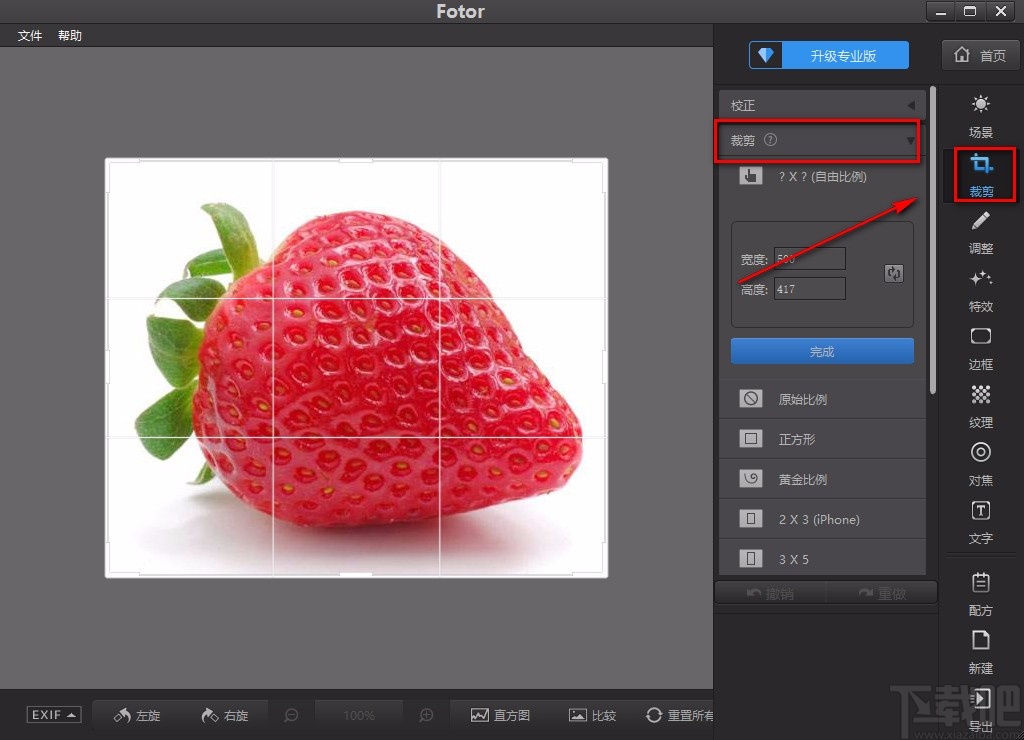The height and width of the screenshot is (740, 1024).
Task: Open the 场景 (Scenes) tool
Action: click(981, 115)
